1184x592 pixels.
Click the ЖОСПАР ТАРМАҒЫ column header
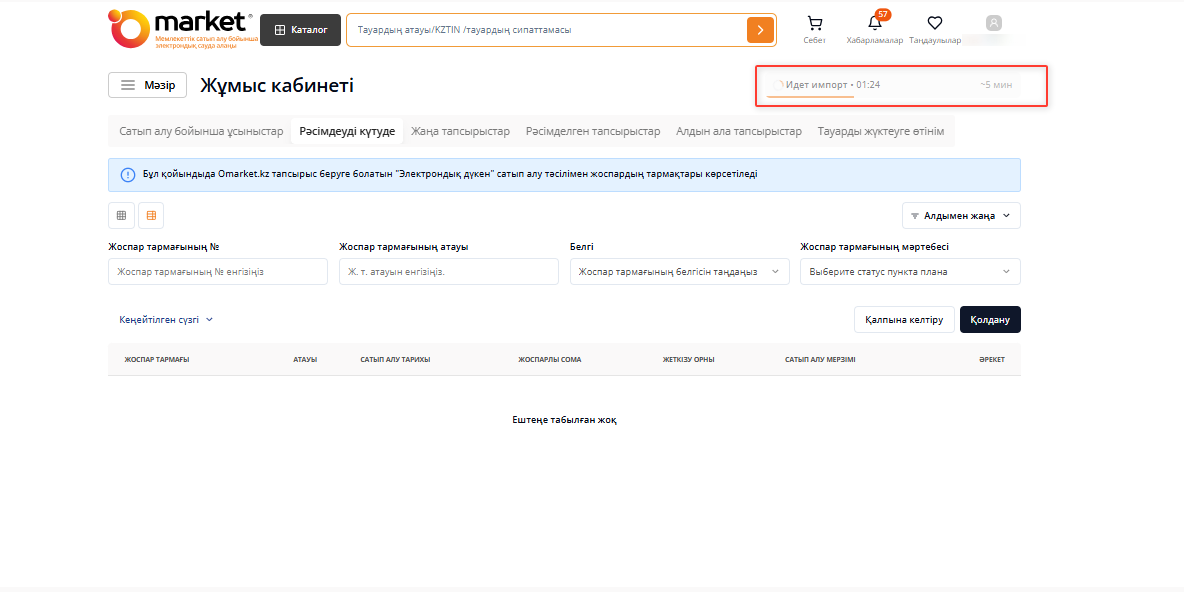click(x=157, y=359)
